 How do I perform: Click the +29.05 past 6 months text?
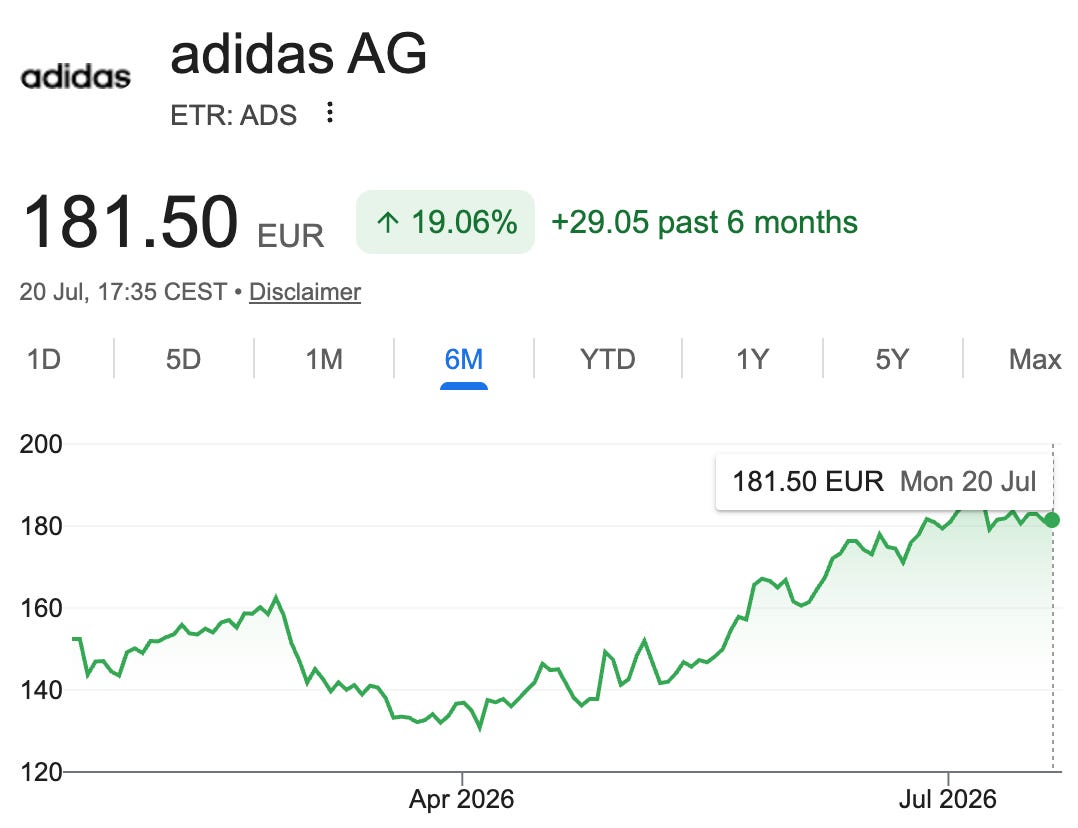tap(704, 222)
